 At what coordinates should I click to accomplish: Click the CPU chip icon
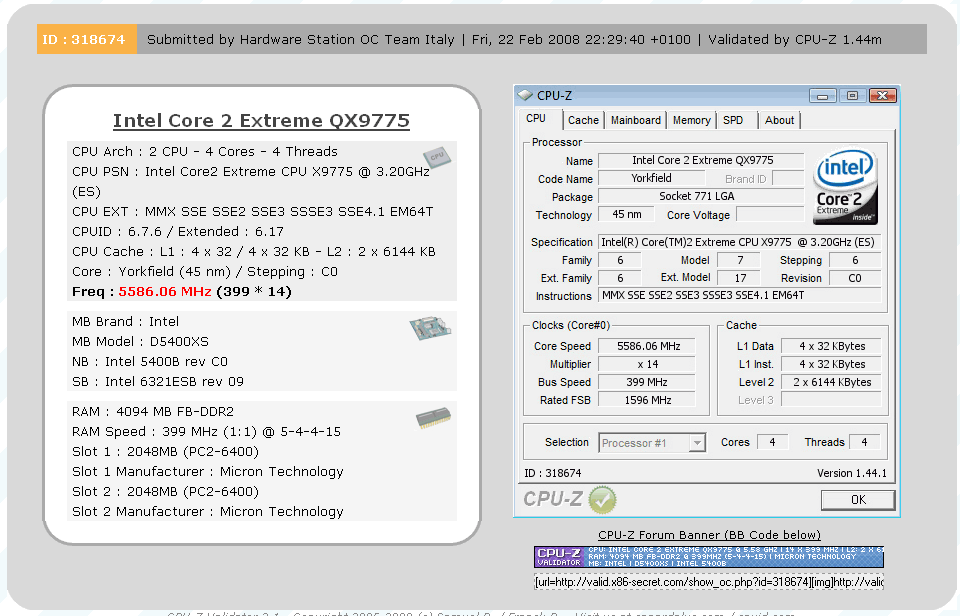pyautogui.click(x=437, y=157)
